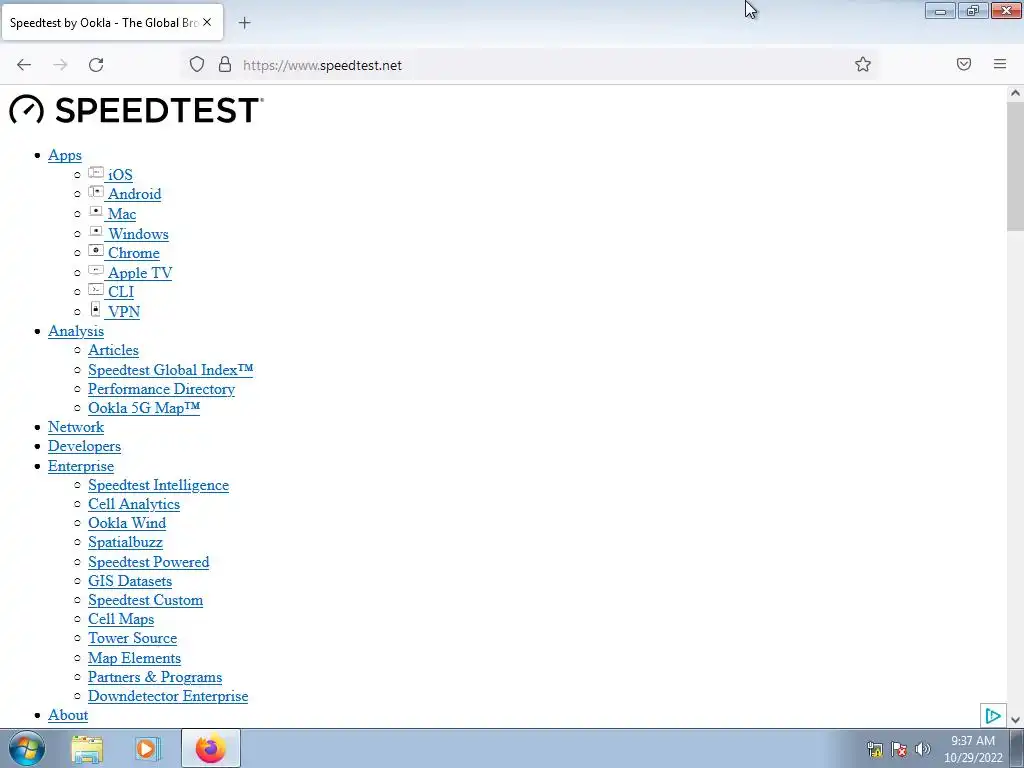Open the Developers link

[x=84, y=446]
